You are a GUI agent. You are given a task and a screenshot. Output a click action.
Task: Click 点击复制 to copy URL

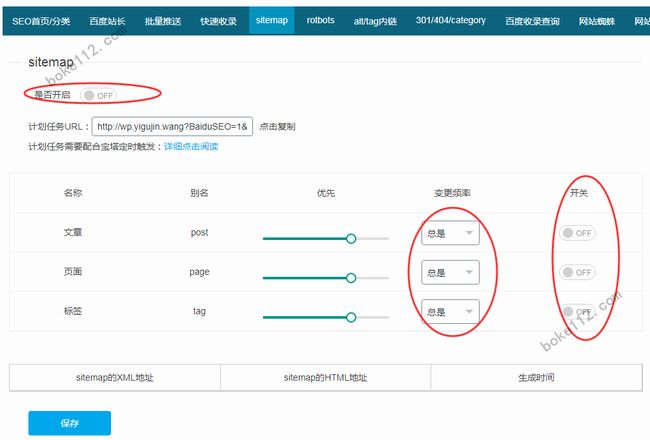tap(277, 126)
